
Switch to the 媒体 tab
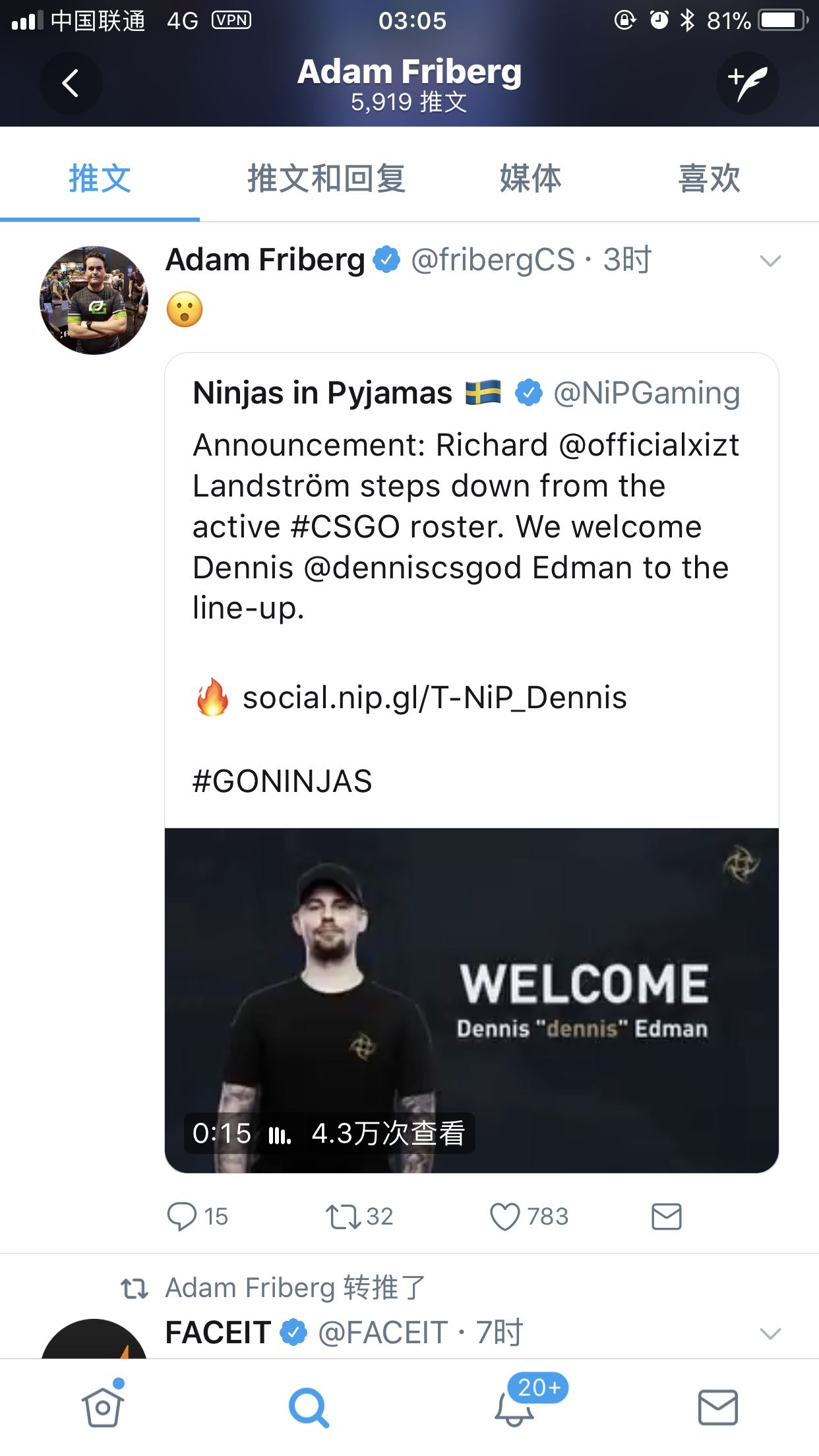[530, 179]
